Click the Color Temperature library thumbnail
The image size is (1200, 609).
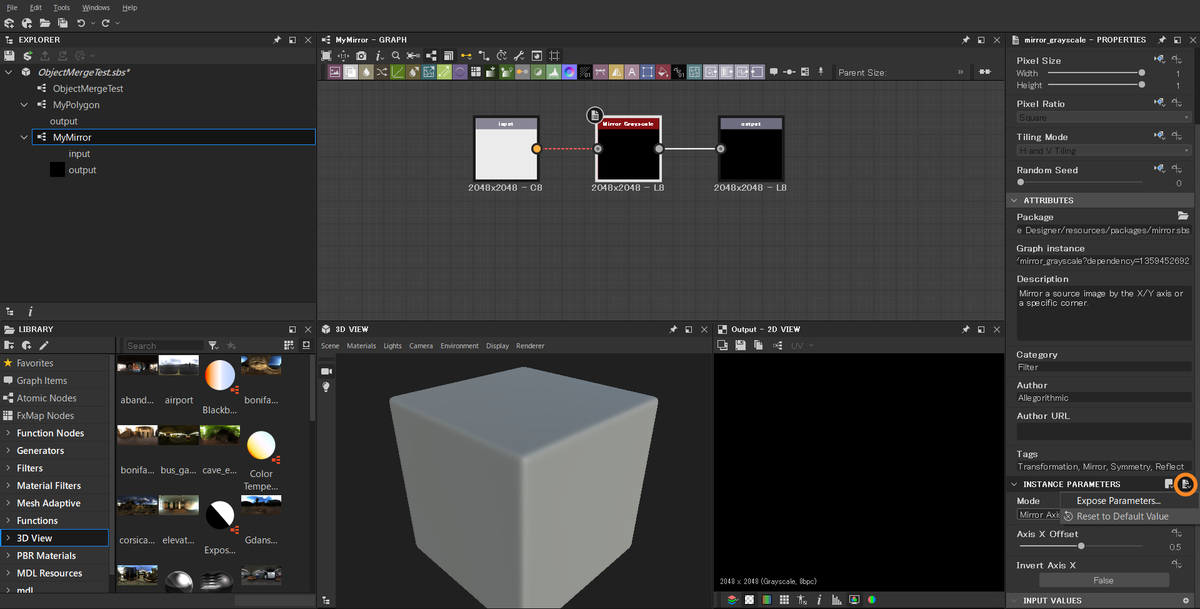[261, 445]
